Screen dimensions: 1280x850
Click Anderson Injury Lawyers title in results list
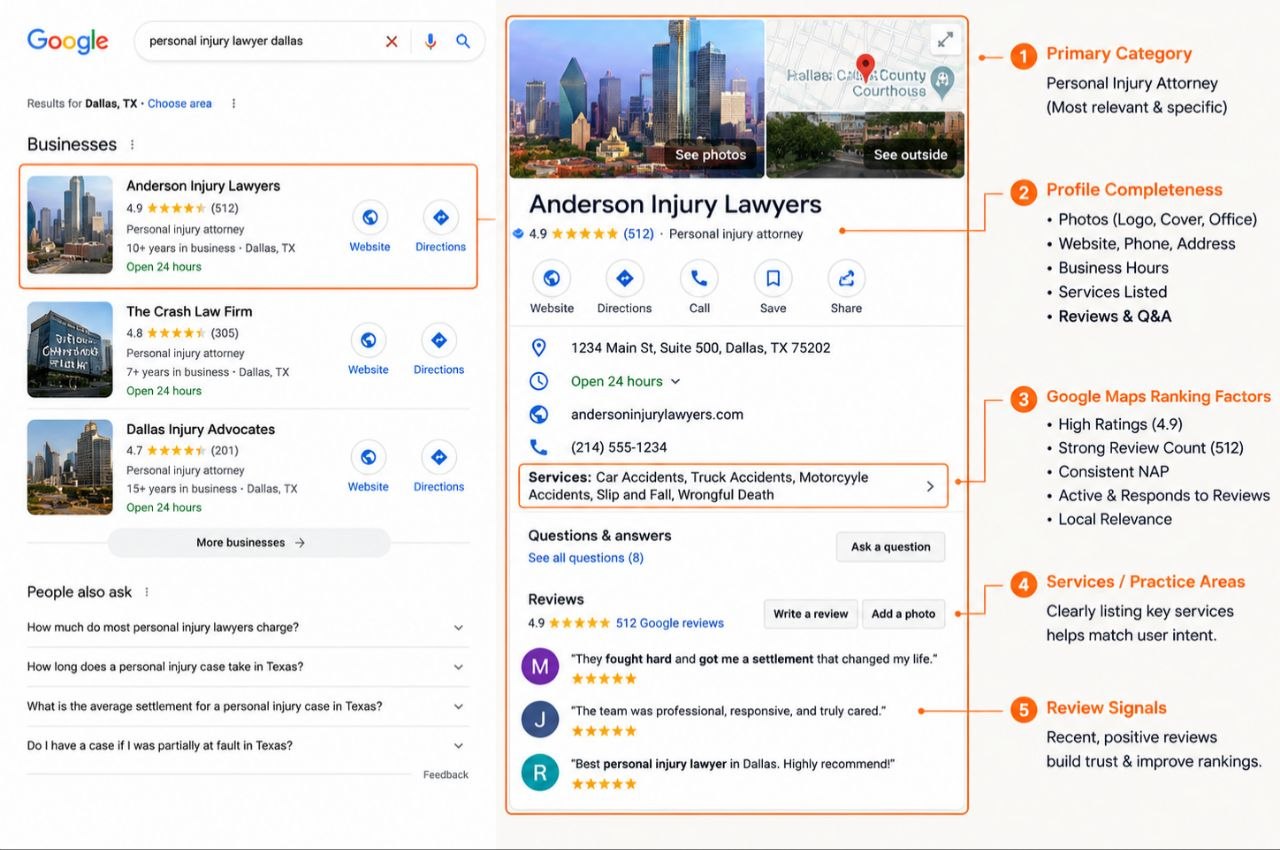pyautogui.click(x=203, y=186)
